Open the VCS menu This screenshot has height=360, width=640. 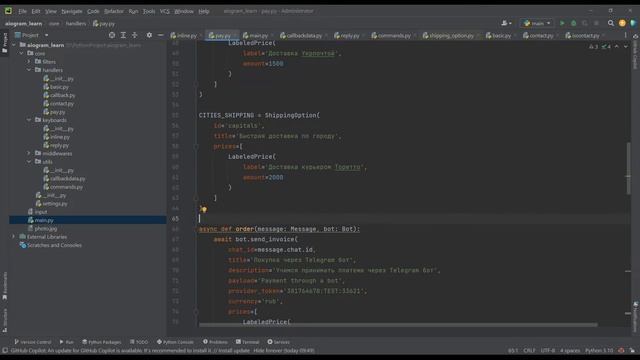pyautogui.click(x=164, y=11)
